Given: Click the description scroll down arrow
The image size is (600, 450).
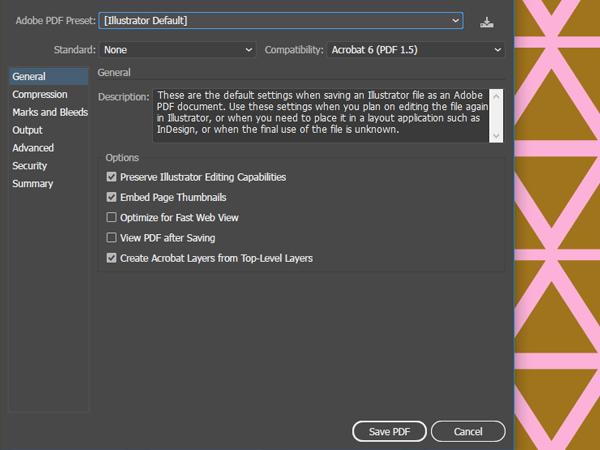Looking at the screenshot, I should (496, 135).
